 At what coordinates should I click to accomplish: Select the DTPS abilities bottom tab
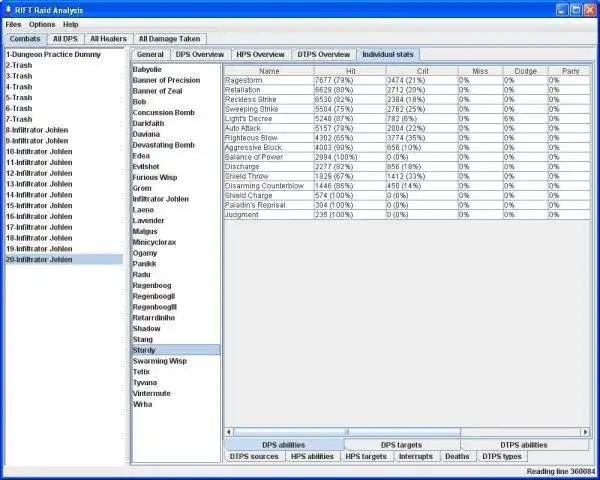(x=524, y=445)
